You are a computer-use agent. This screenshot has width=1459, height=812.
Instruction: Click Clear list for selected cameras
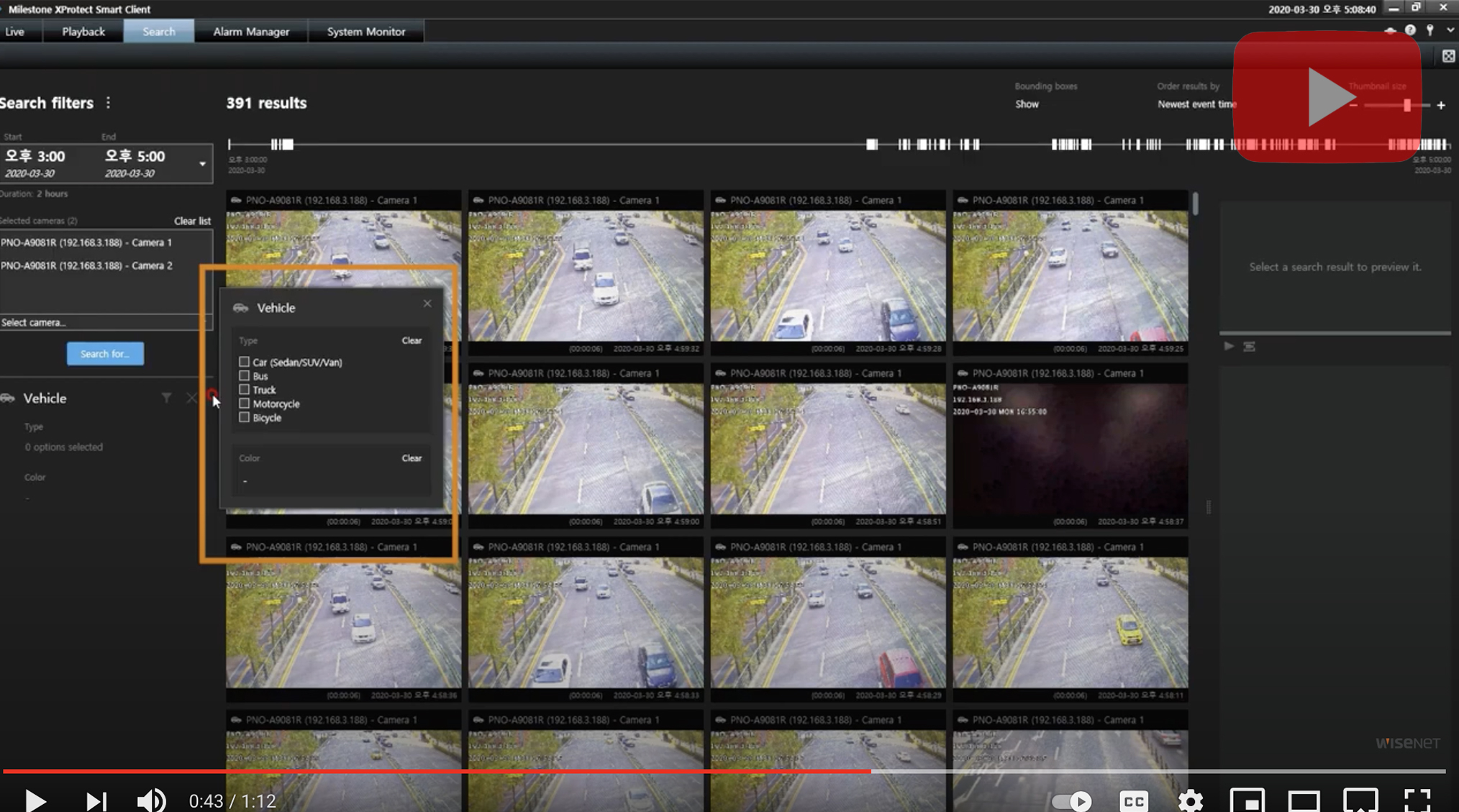192,221
